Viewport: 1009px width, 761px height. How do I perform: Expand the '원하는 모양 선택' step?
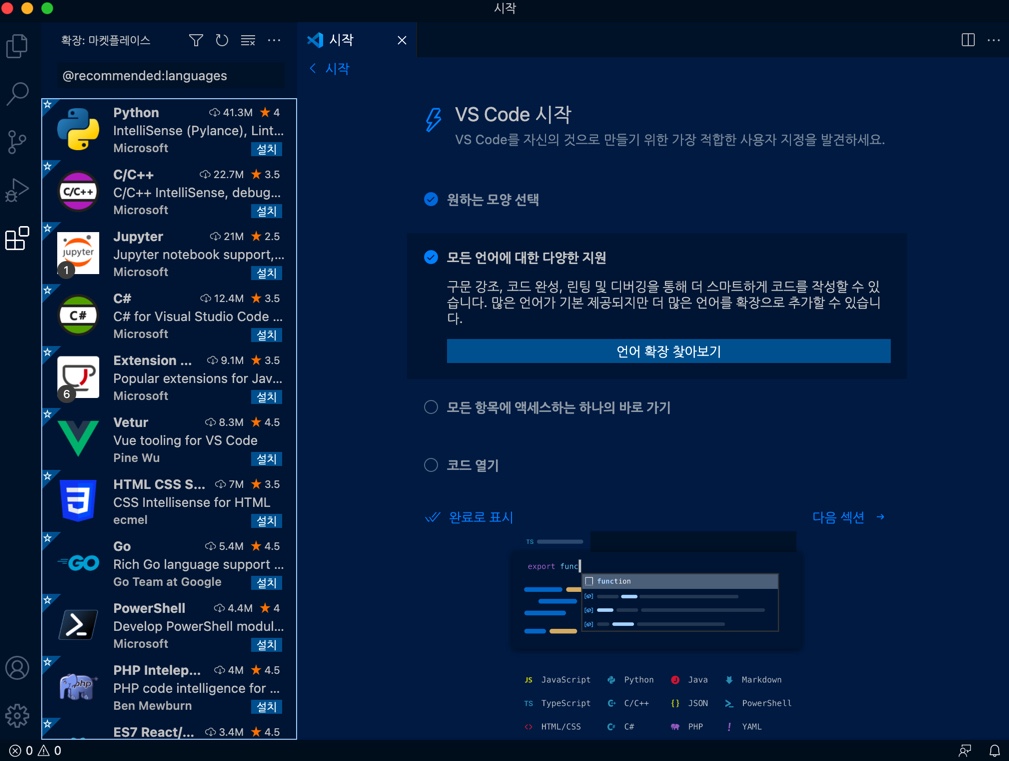(493, 199)
